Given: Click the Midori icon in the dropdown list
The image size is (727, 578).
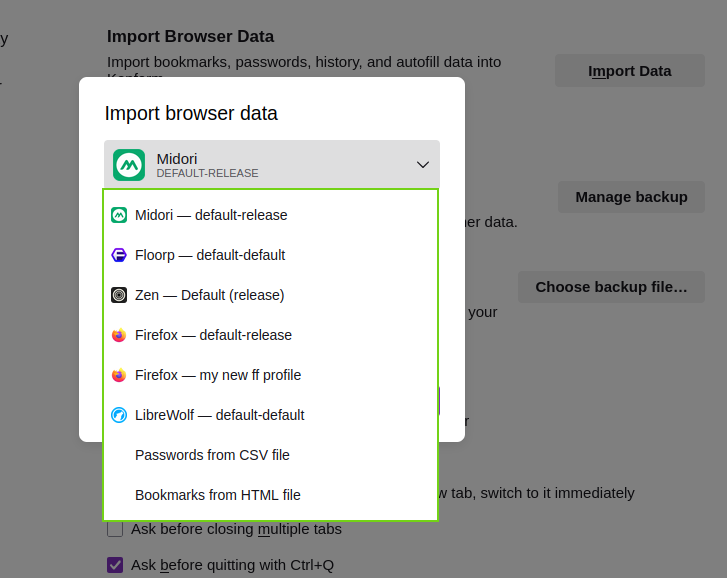Looking at the screenshot, I should click(119, 215).
